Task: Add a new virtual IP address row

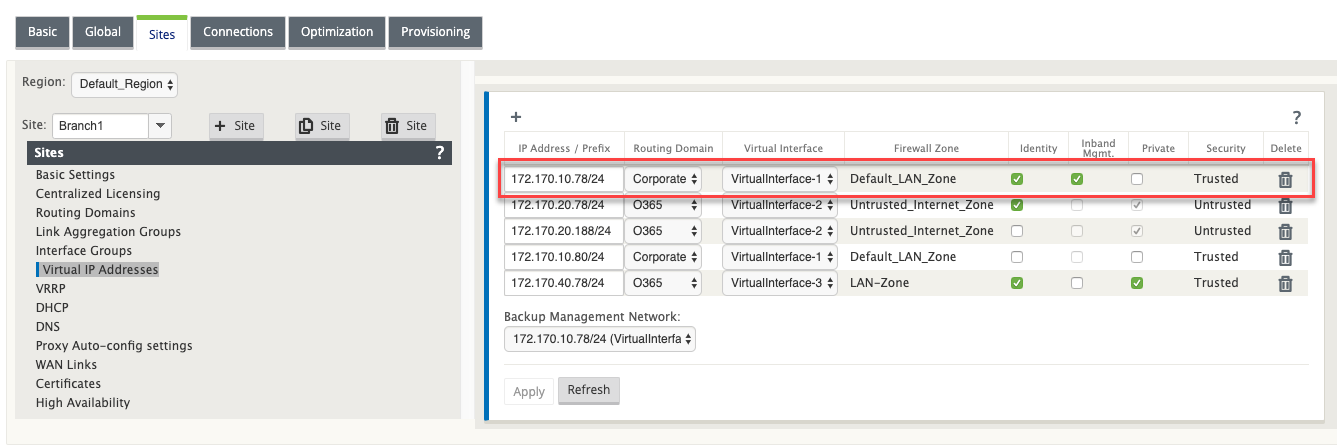Action: 516,117
